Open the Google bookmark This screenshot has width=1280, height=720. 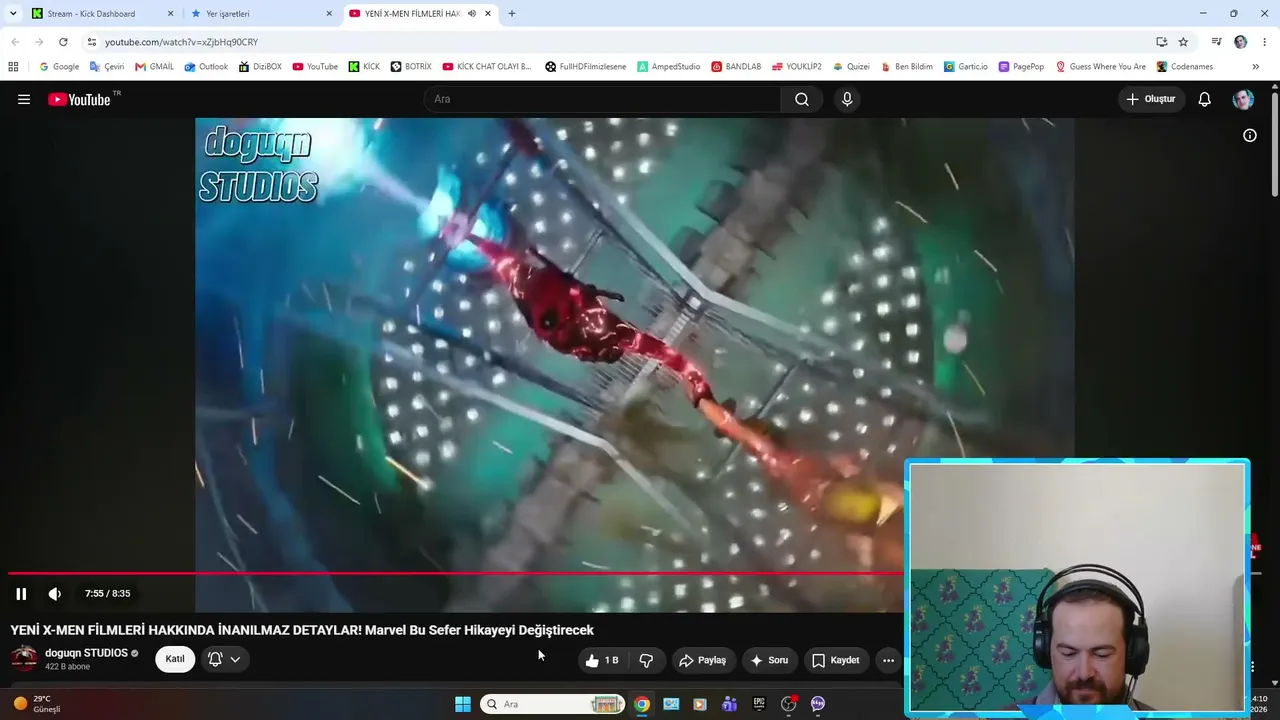point(59,67)
